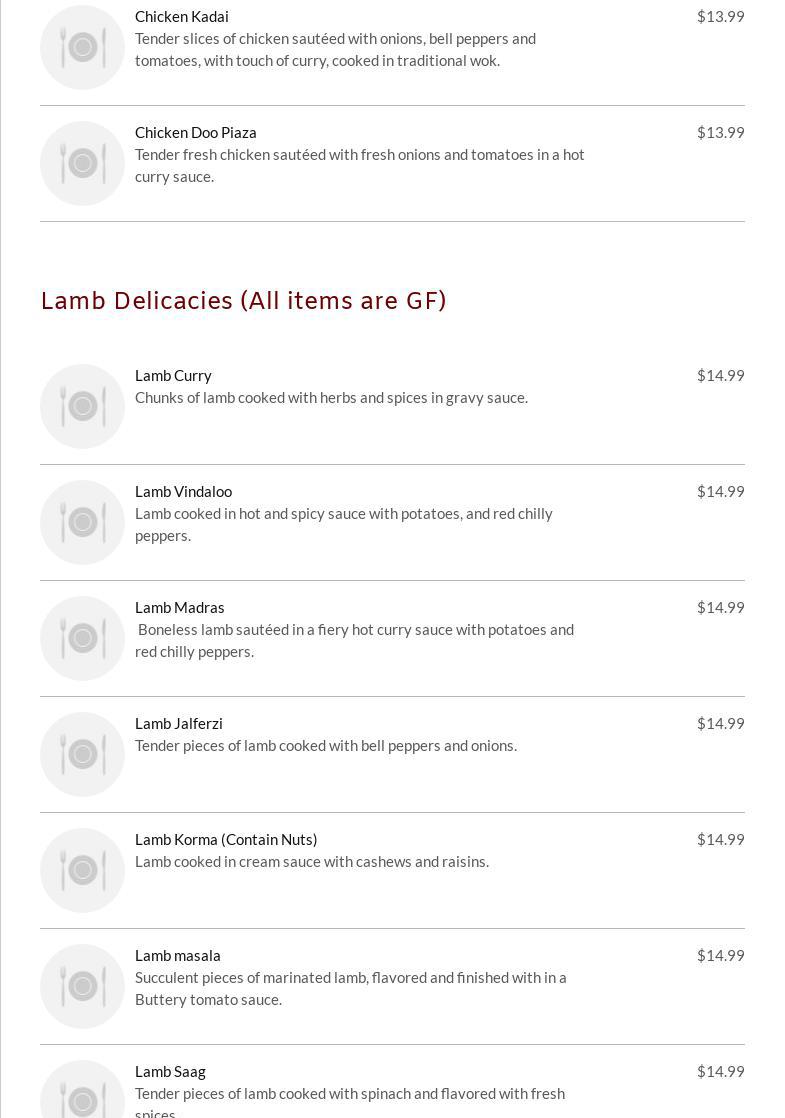Click the Lamb Saag plate icon
This screenshot has width=785, height=1118.
[x=82, y=1095]
